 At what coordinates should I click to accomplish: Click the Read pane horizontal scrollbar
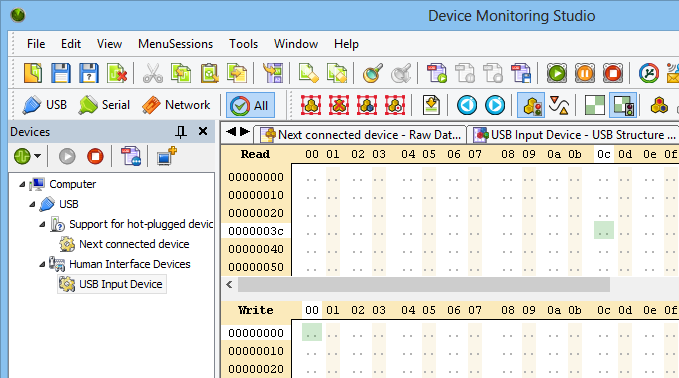pos(424,284)
